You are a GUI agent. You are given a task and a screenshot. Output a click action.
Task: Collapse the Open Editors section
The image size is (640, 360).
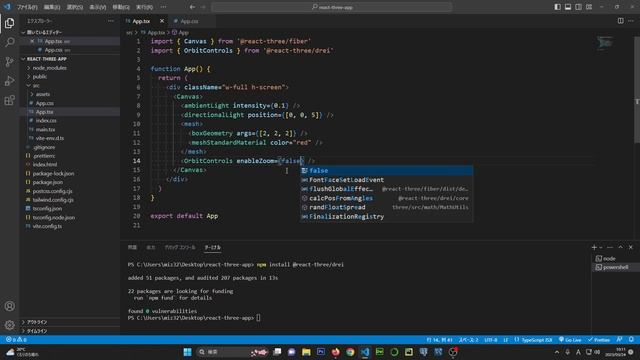click(42, 32)
